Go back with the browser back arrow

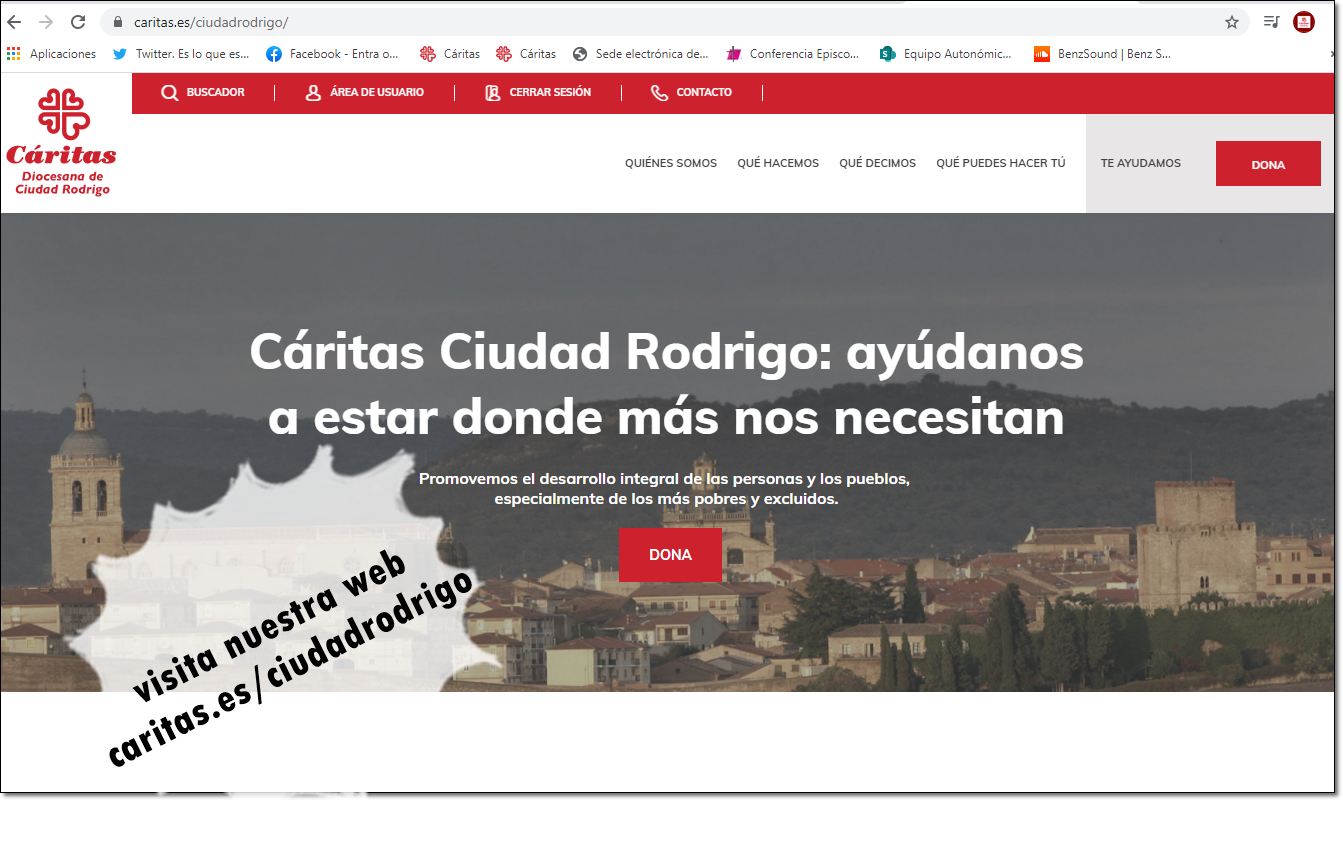[x=14, y=22]
